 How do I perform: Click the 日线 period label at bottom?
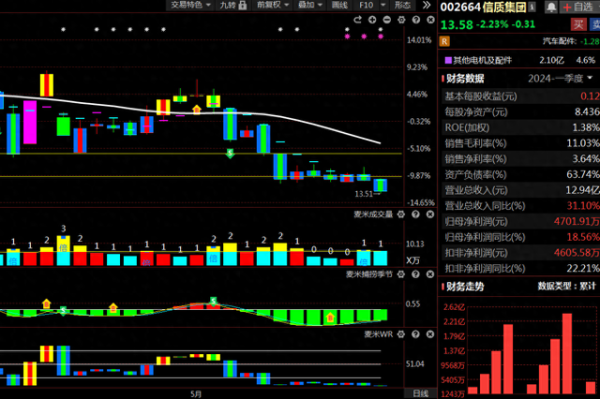420,394
